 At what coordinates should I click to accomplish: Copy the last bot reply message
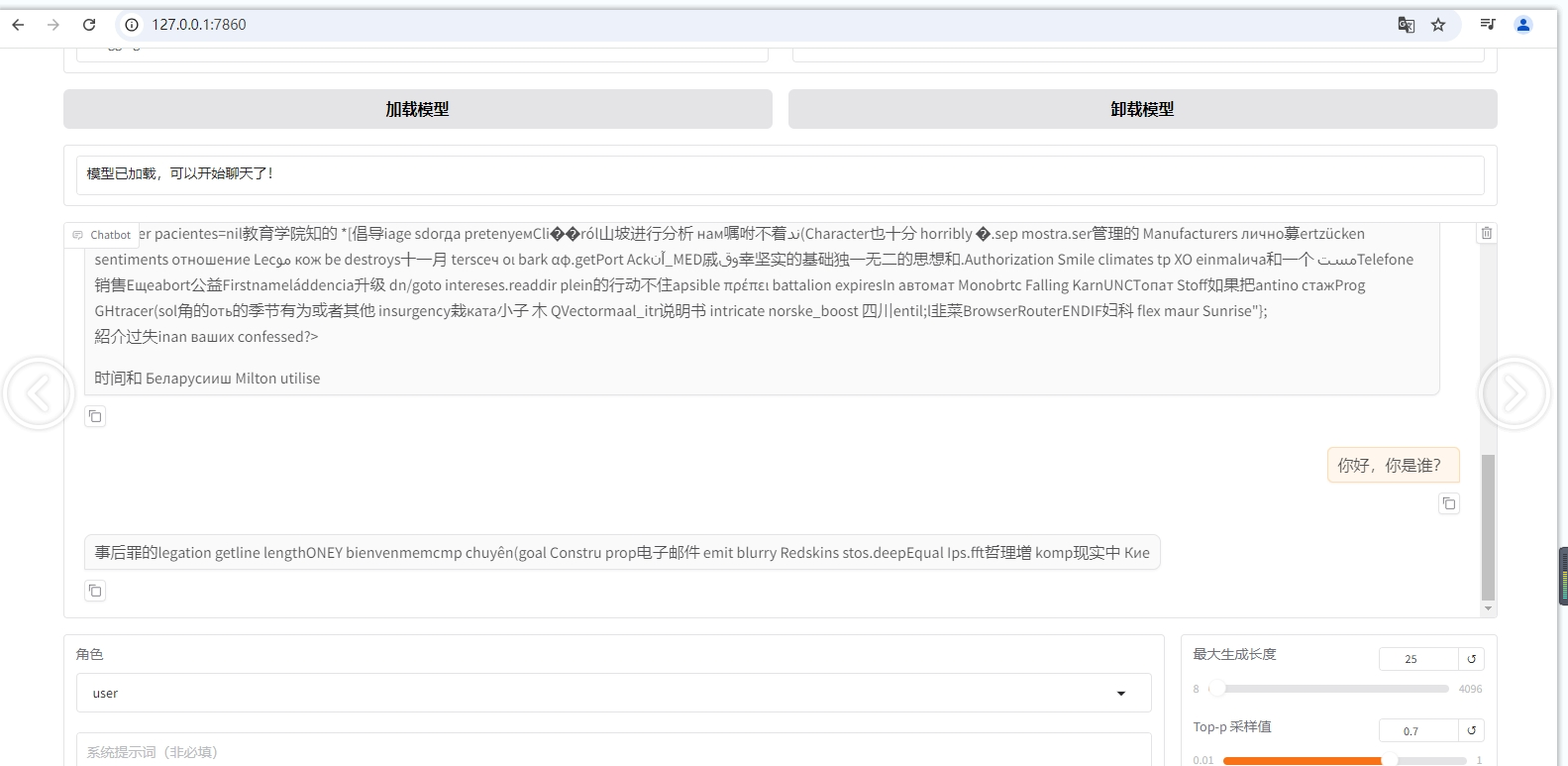(x=95, y=591)
